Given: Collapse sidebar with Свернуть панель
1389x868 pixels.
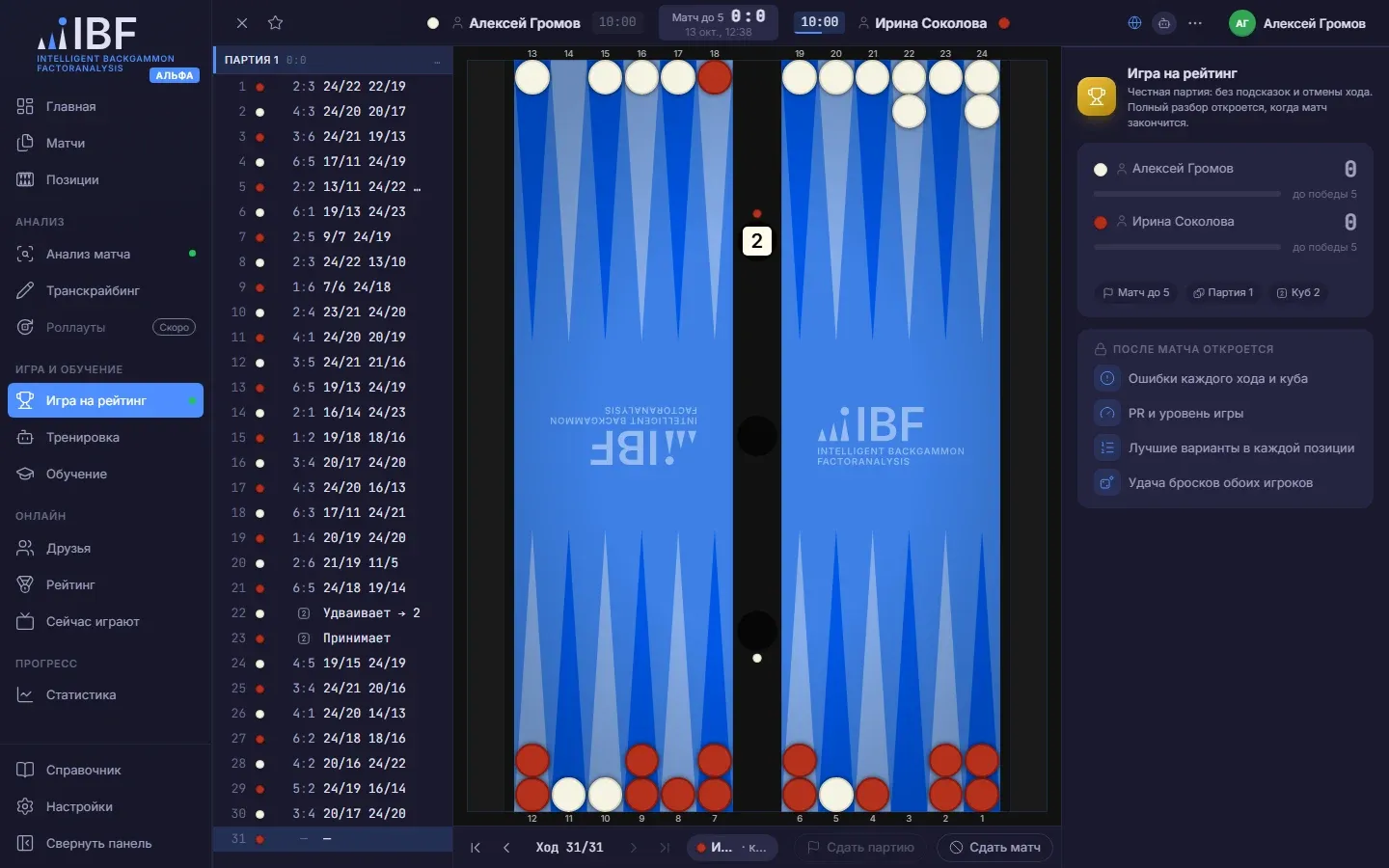Looking at the screenshot, I should [x=105, y=843].
